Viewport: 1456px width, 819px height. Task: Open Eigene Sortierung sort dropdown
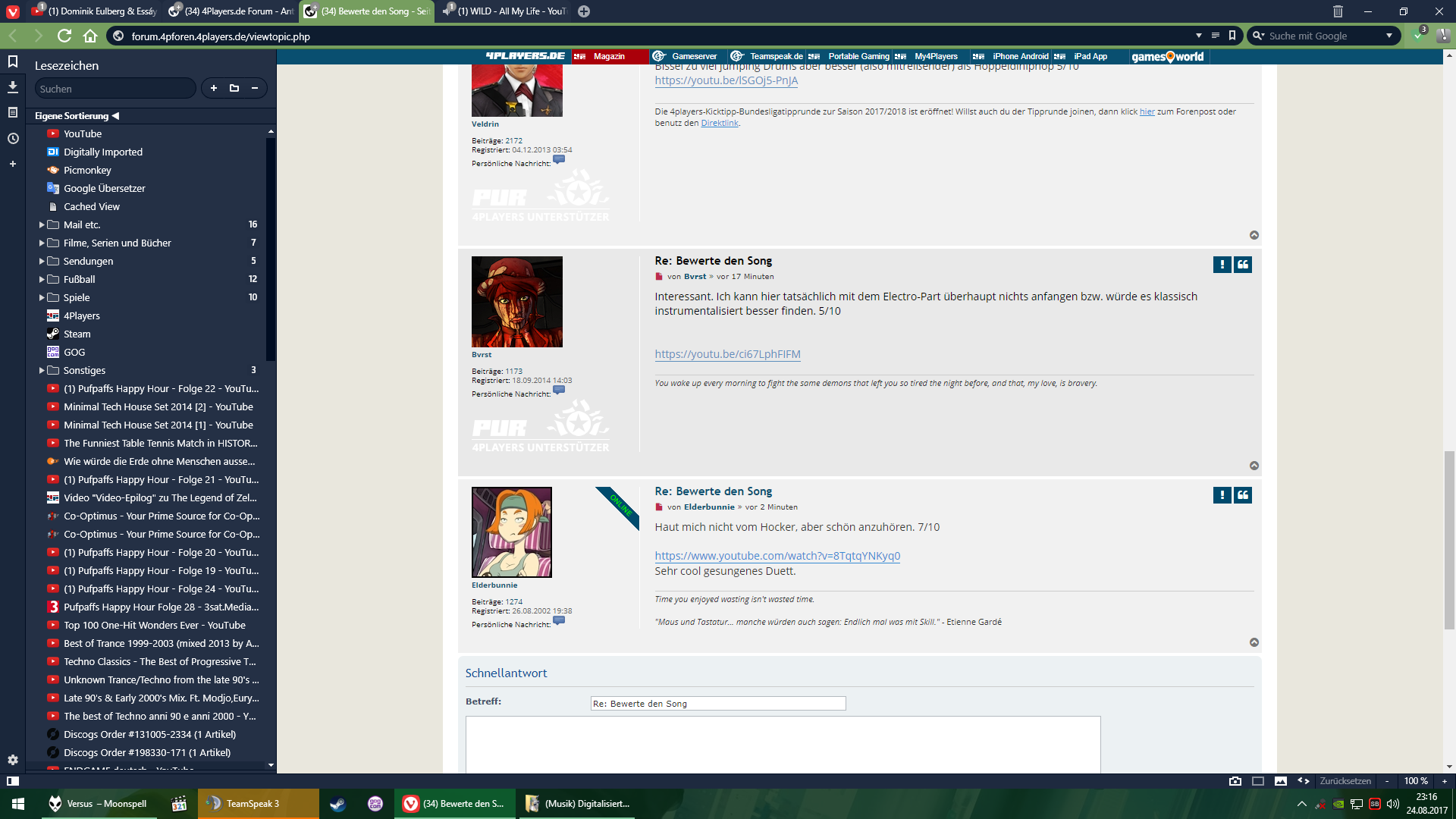[77, 116]
